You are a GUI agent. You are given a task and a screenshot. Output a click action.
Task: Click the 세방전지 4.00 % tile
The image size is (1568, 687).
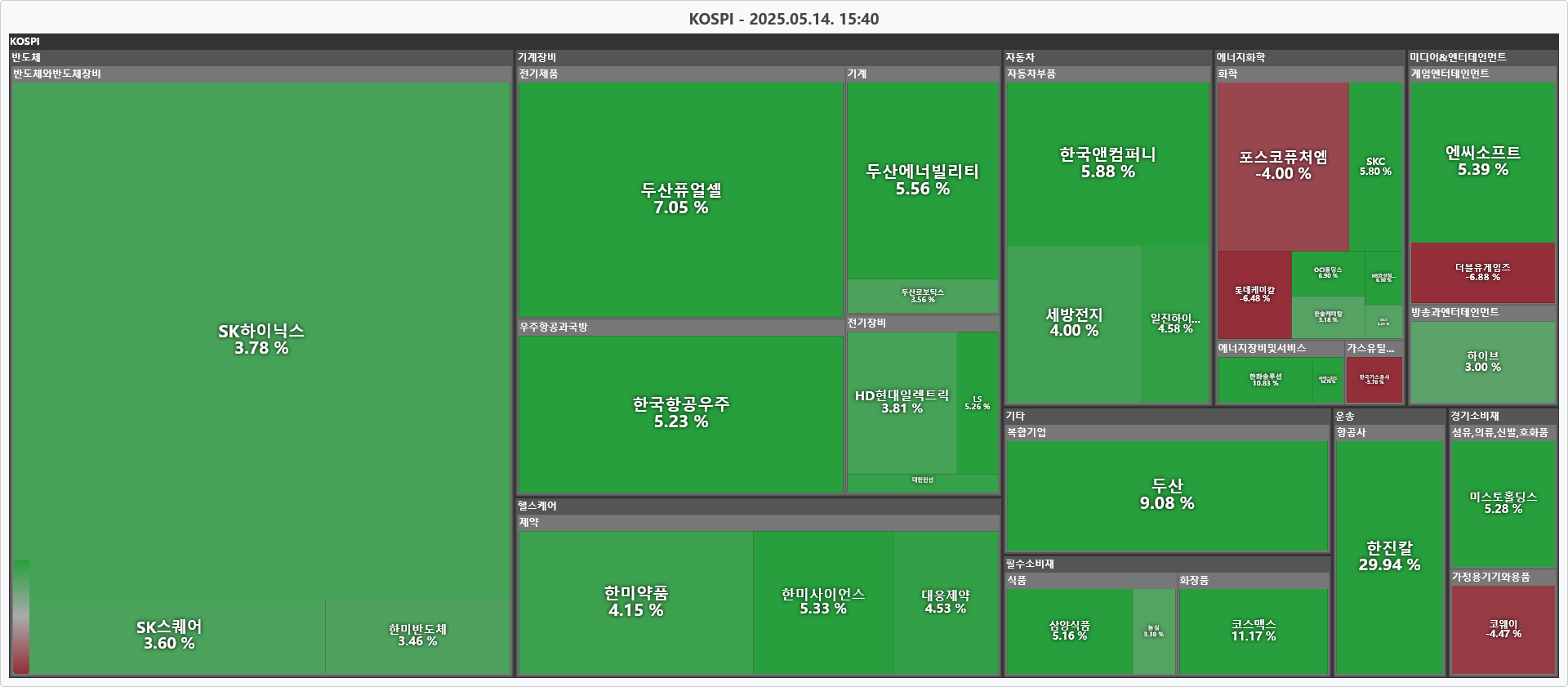coord(1074,323)
